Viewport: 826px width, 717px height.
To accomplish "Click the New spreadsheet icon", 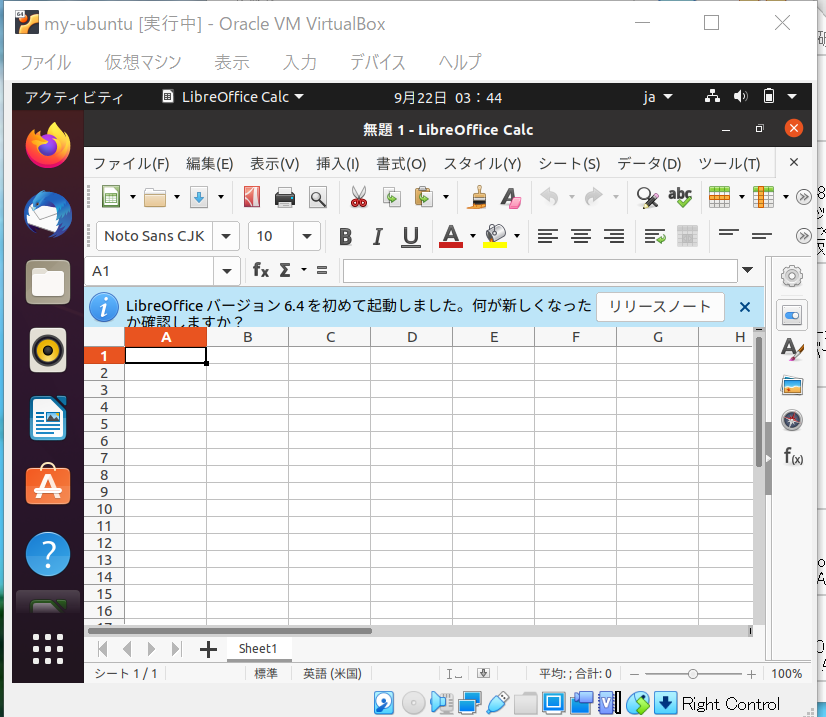I will [x=111, y=198].
